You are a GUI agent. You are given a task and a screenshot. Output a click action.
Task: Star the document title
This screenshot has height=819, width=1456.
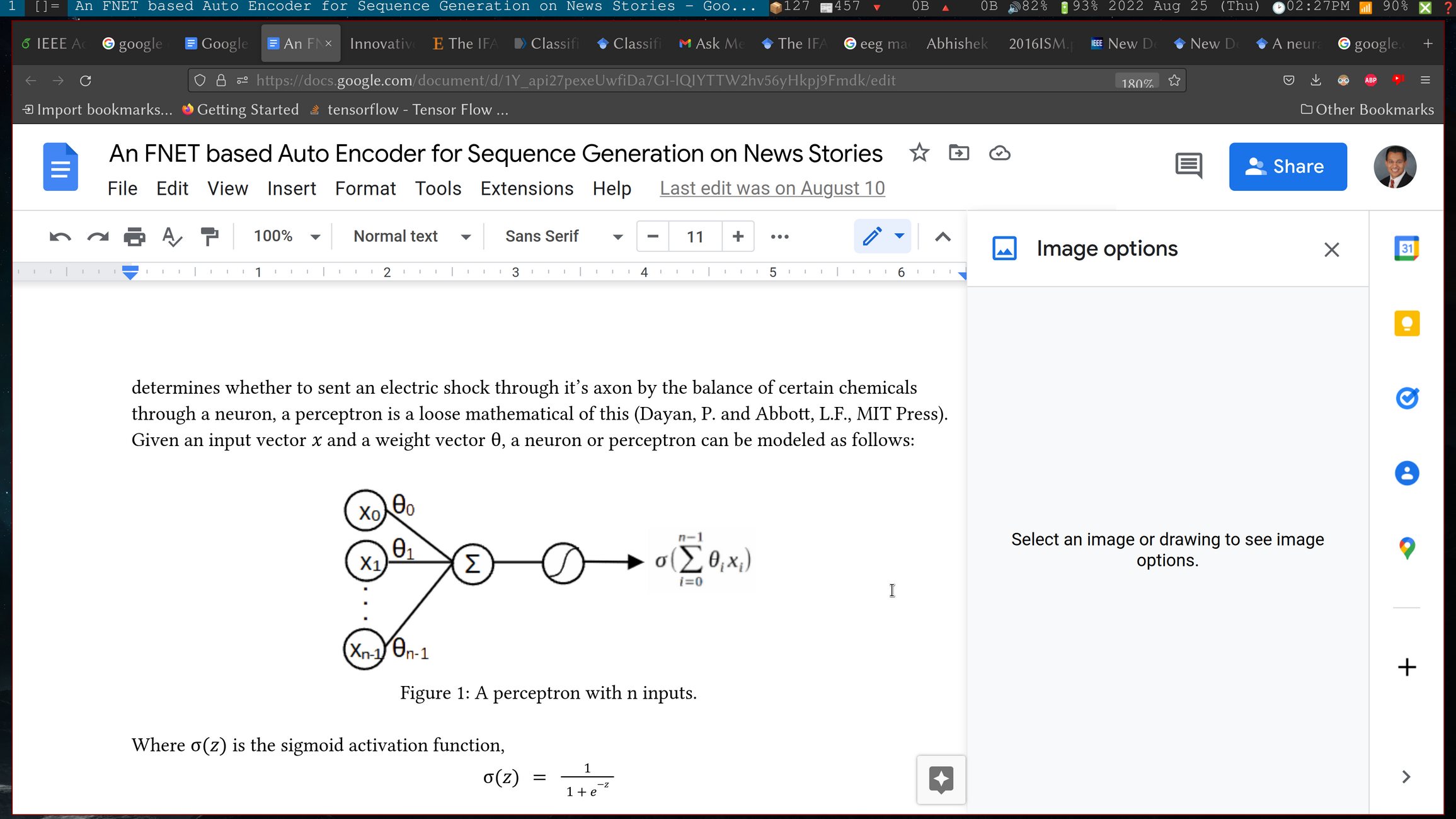coord(919,153)
